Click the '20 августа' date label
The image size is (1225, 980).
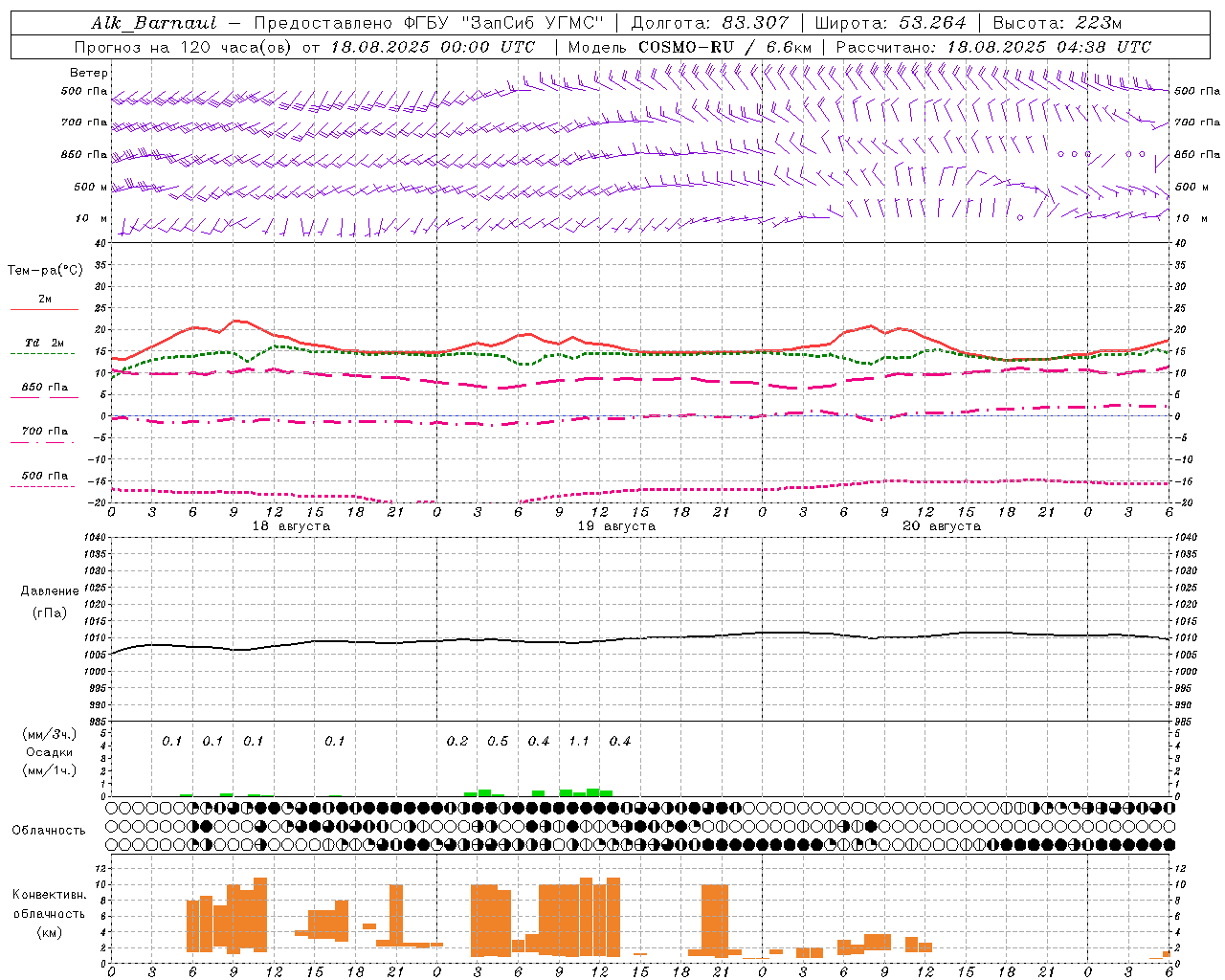pos(942,526)
